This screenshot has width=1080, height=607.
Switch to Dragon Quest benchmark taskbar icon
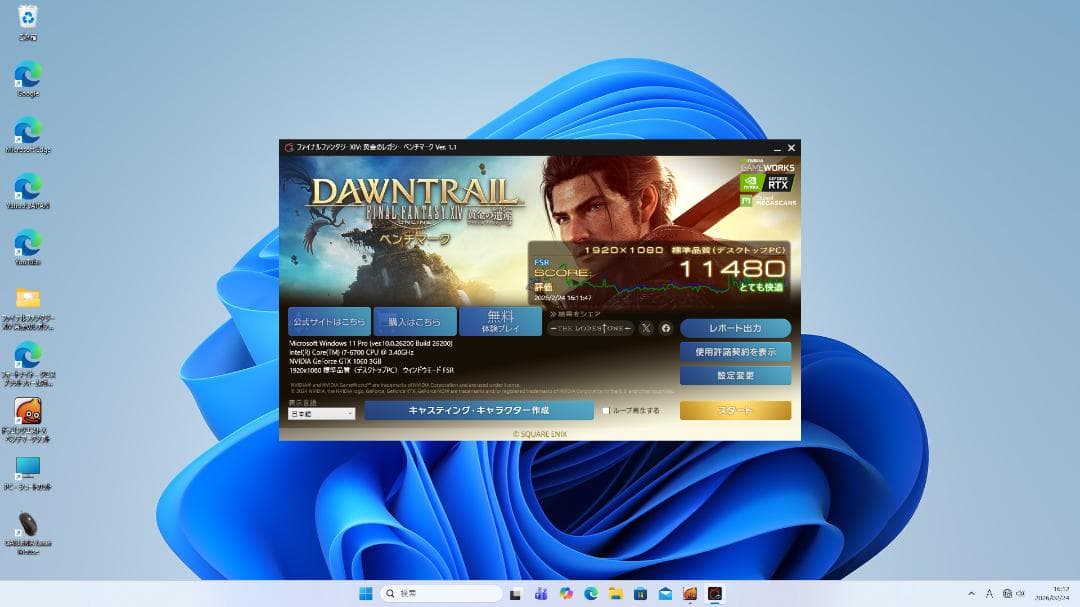tap(690, 593)
